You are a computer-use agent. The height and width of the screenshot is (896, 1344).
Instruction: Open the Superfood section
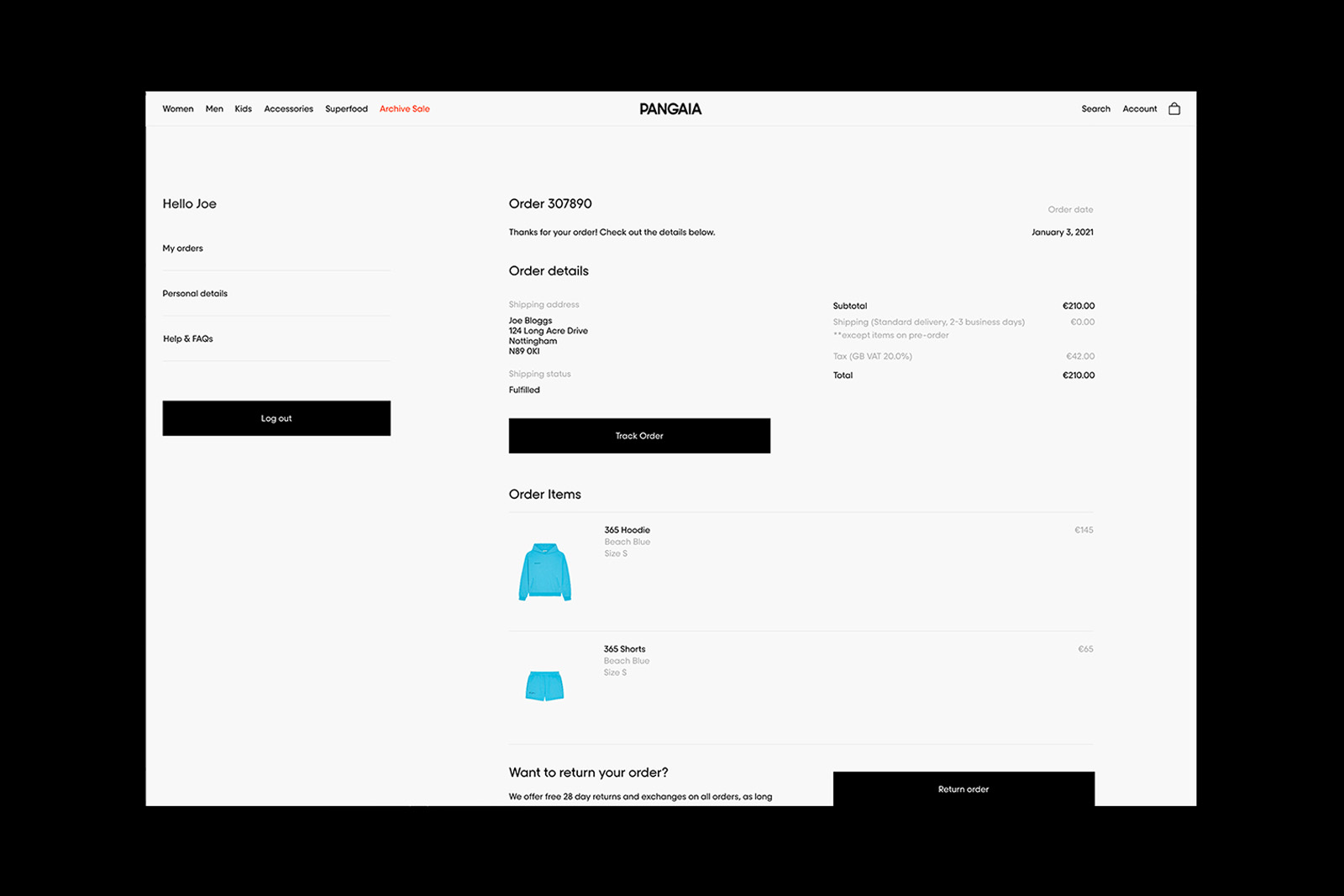coord(347,109)
